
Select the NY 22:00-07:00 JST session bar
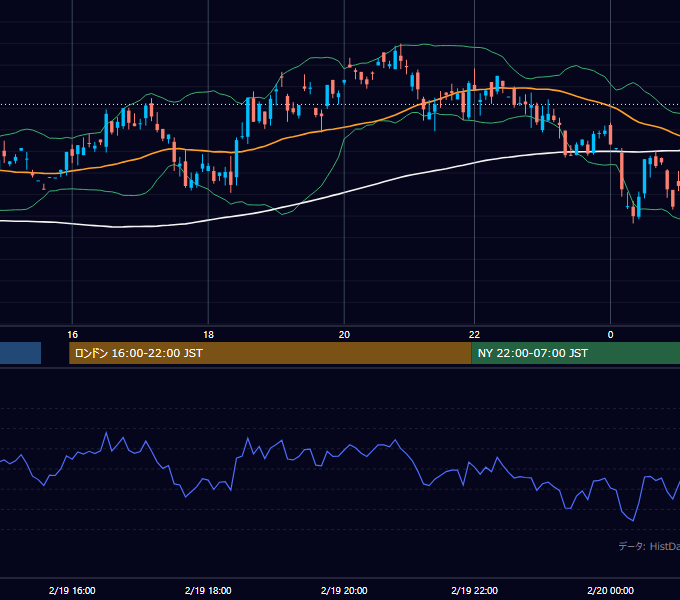[575, 353]
